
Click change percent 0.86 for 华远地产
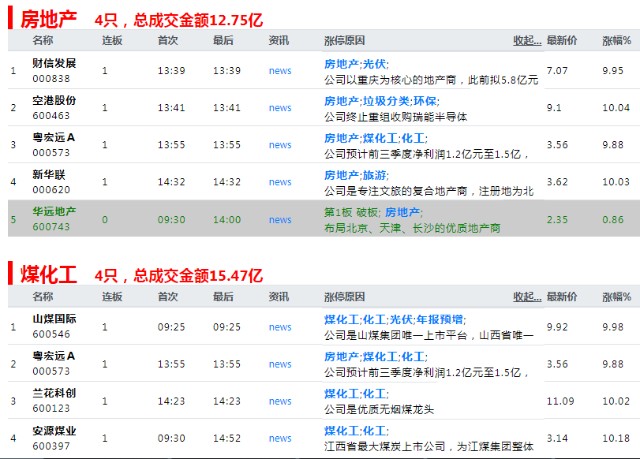(613, 220)
